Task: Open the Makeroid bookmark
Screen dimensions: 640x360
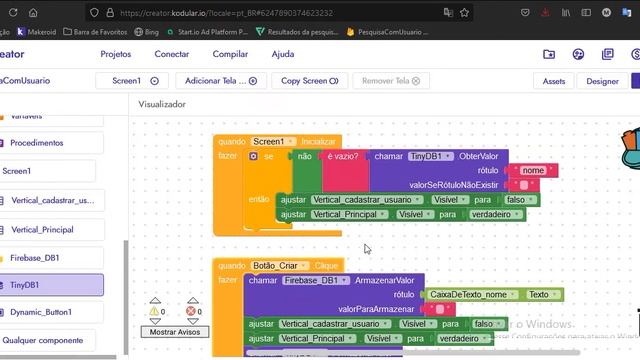Action: tap(36, 32)
